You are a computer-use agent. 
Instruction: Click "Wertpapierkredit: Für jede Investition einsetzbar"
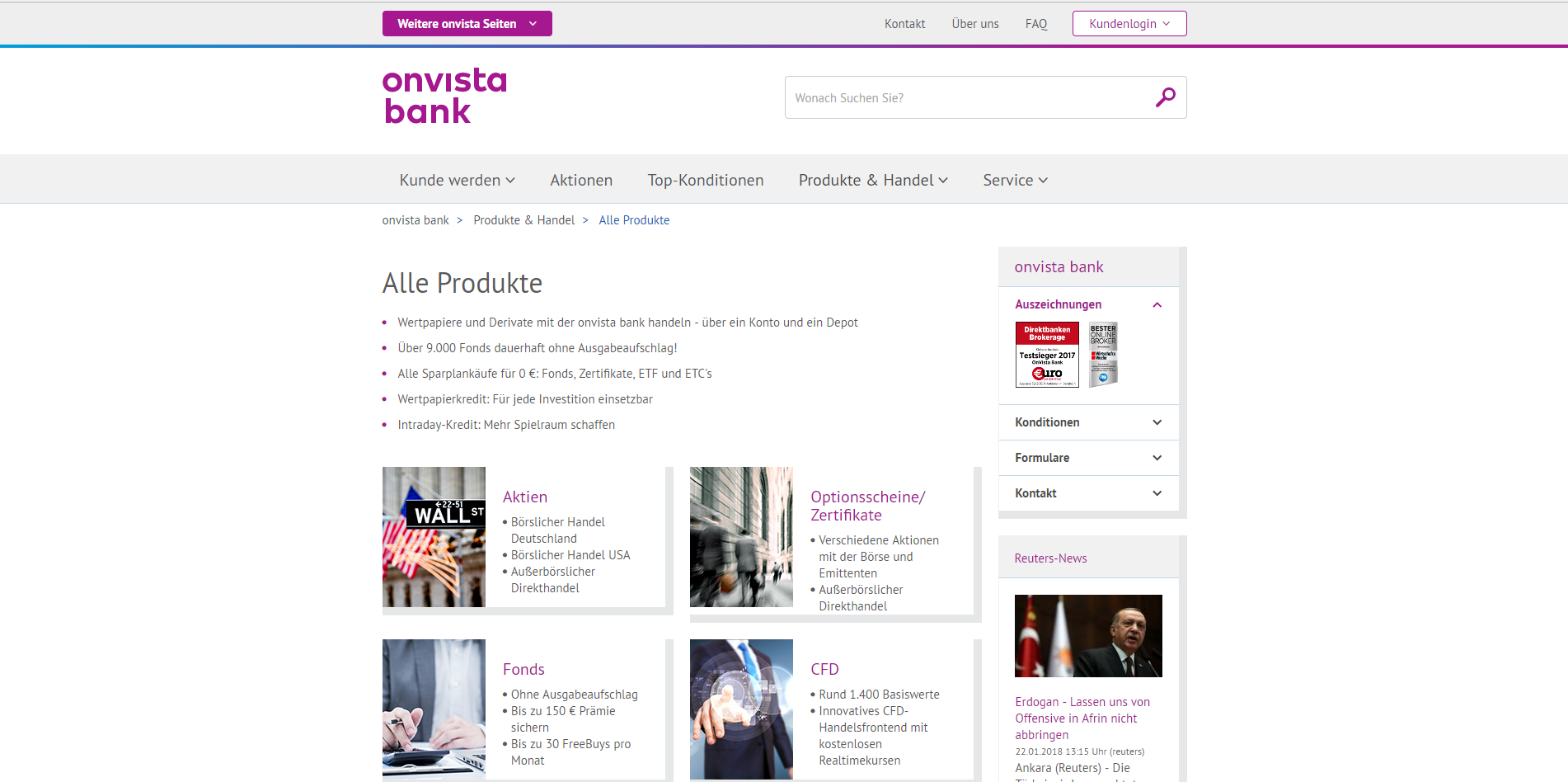tap(525, 399)
